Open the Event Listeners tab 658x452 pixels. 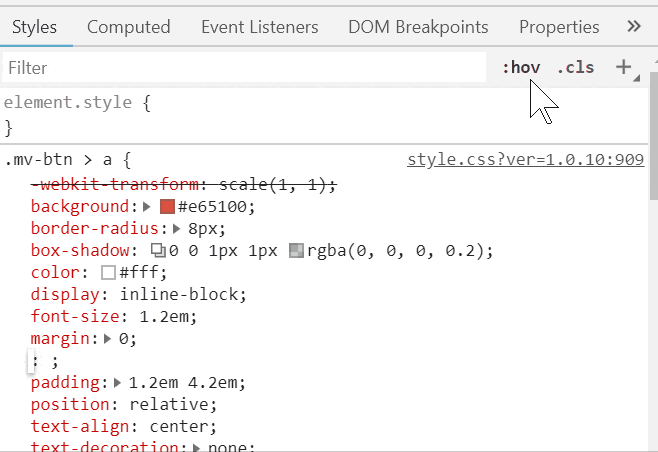click(259, 27)
